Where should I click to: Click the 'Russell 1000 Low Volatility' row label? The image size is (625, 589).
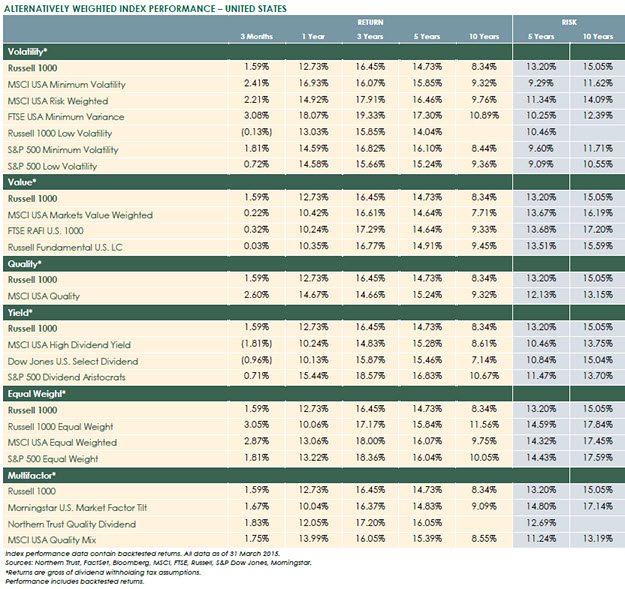[60, 134]
